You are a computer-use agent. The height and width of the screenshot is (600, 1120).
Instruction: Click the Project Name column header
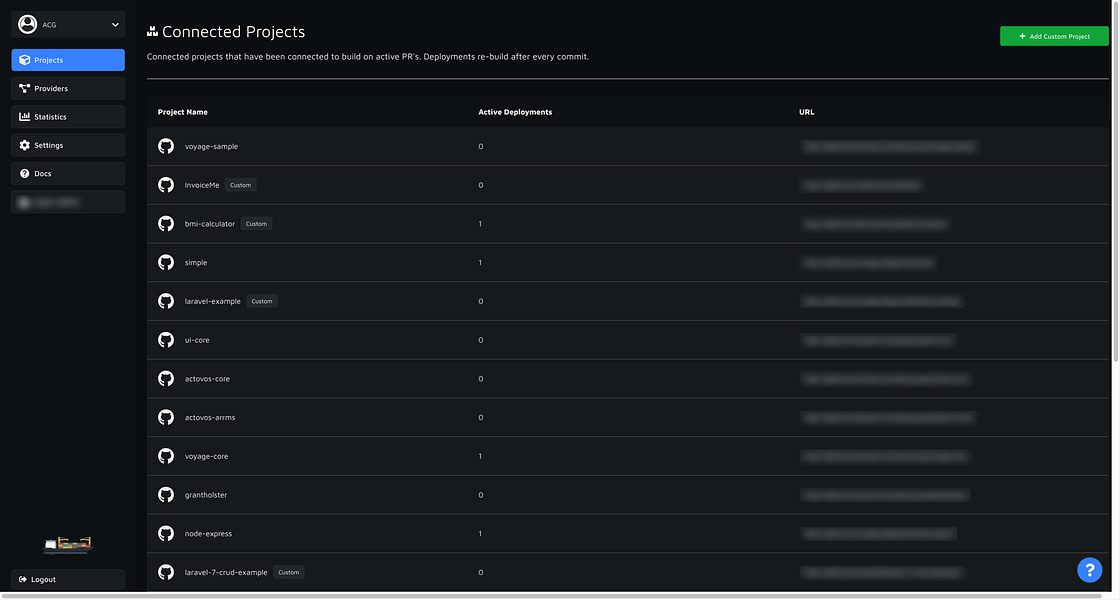[x=183, y=112]
